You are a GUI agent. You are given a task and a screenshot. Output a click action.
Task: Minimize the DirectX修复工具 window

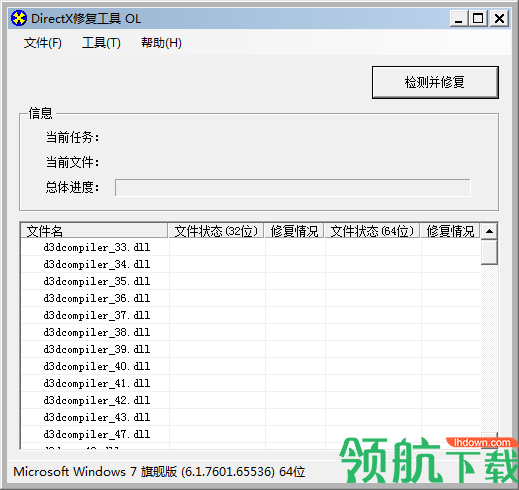[x=459, y=18]
